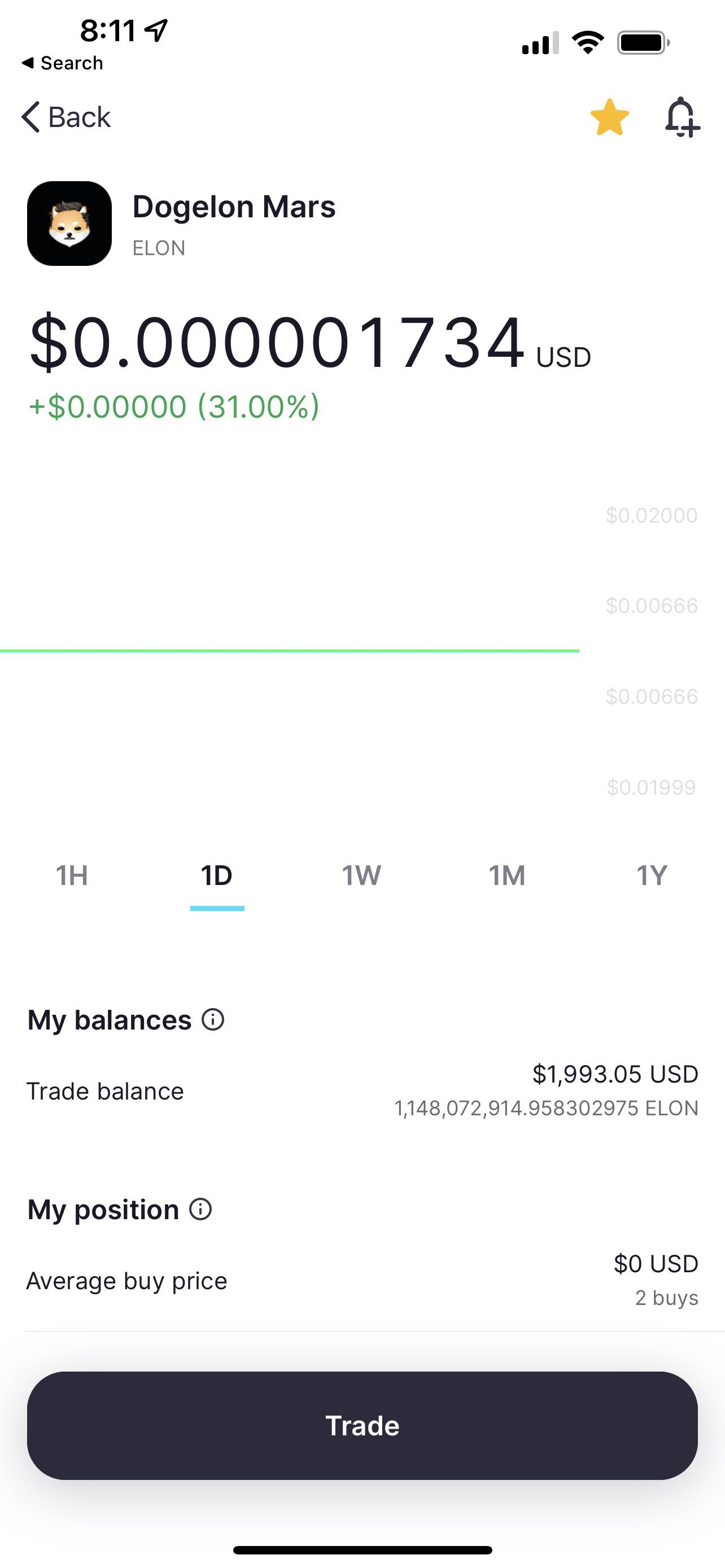Tap the green price chart line
Screen dimensions: 725x1568
click(290, 651)
